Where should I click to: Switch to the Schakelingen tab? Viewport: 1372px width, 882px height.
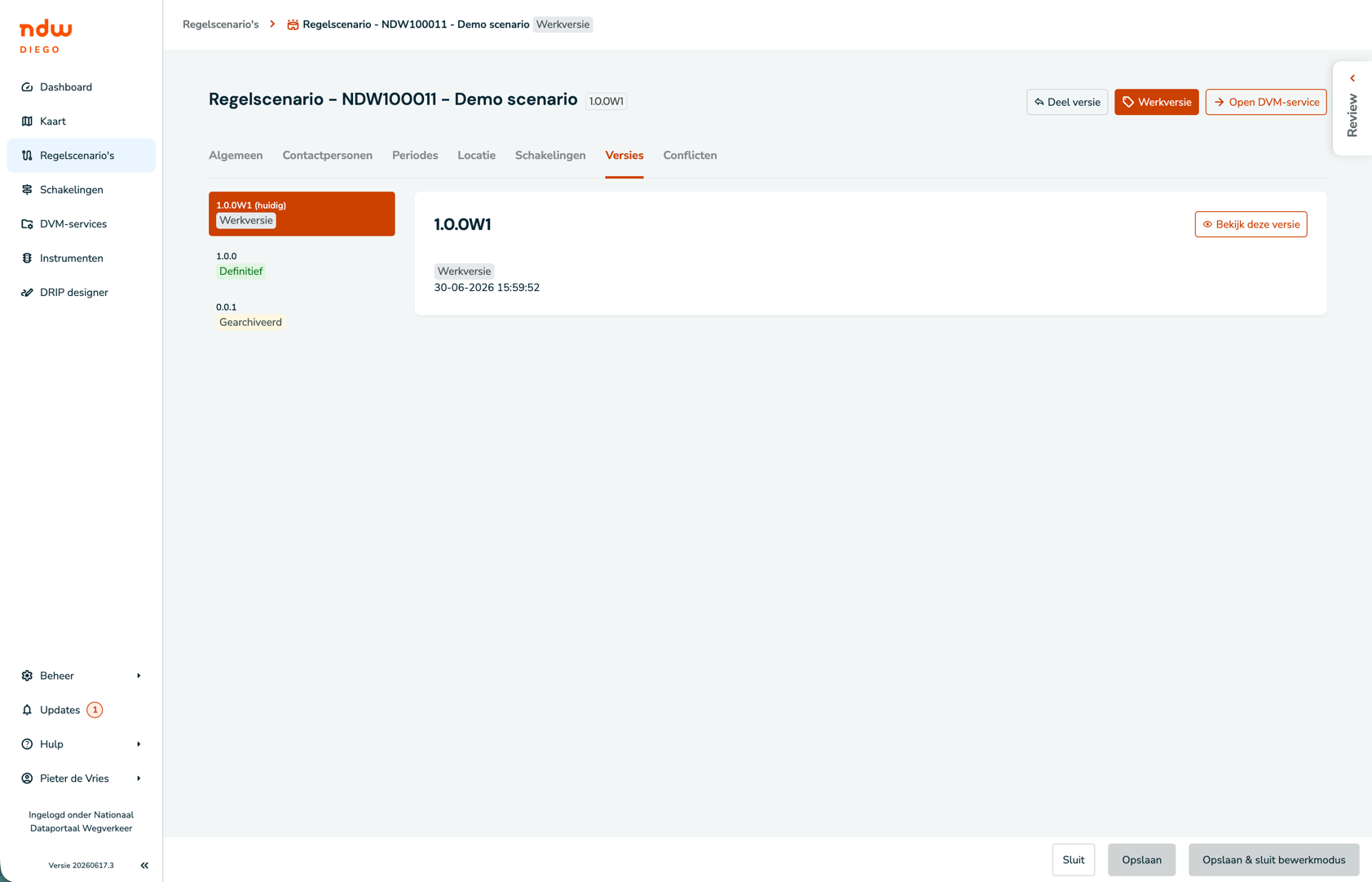[550, 156]
